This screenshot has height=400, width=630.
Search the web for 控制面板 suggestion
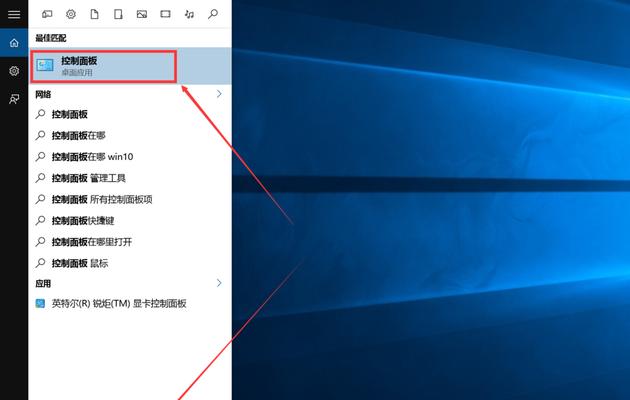click(x=130, y=114)
